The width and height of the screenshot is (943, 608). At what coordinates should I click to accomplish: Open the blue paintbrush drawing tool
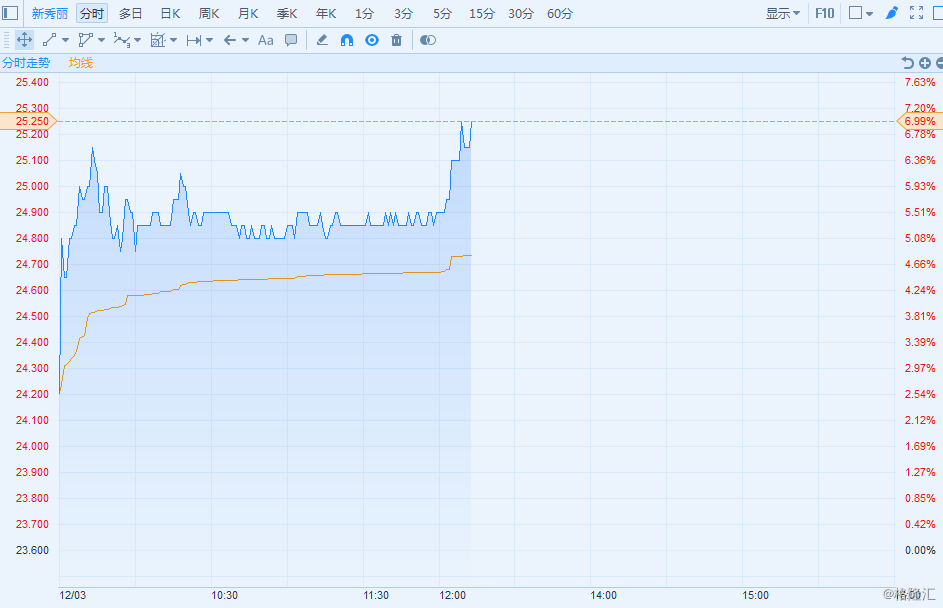point(892,13)
